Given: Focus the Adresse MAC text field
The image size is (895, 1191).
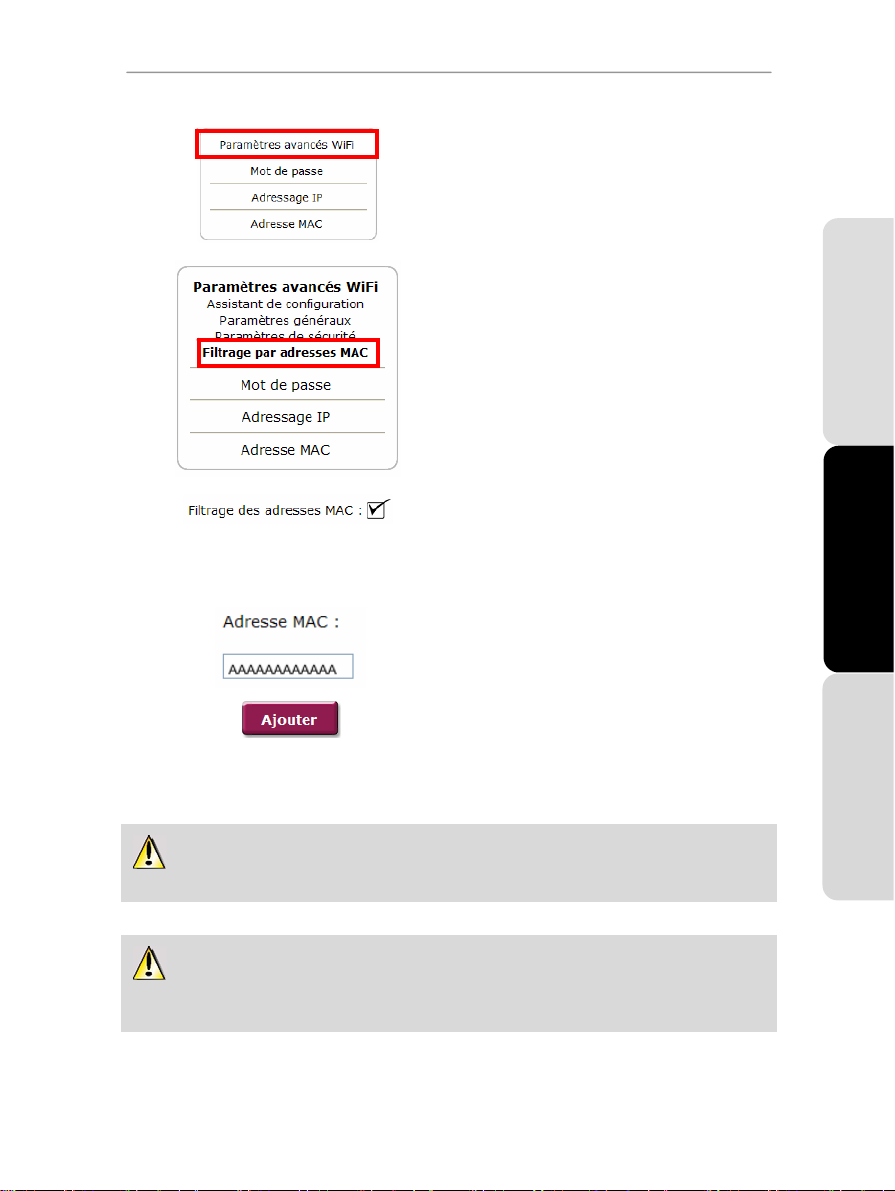Looking at the screenshot, I should coord(288,667).
